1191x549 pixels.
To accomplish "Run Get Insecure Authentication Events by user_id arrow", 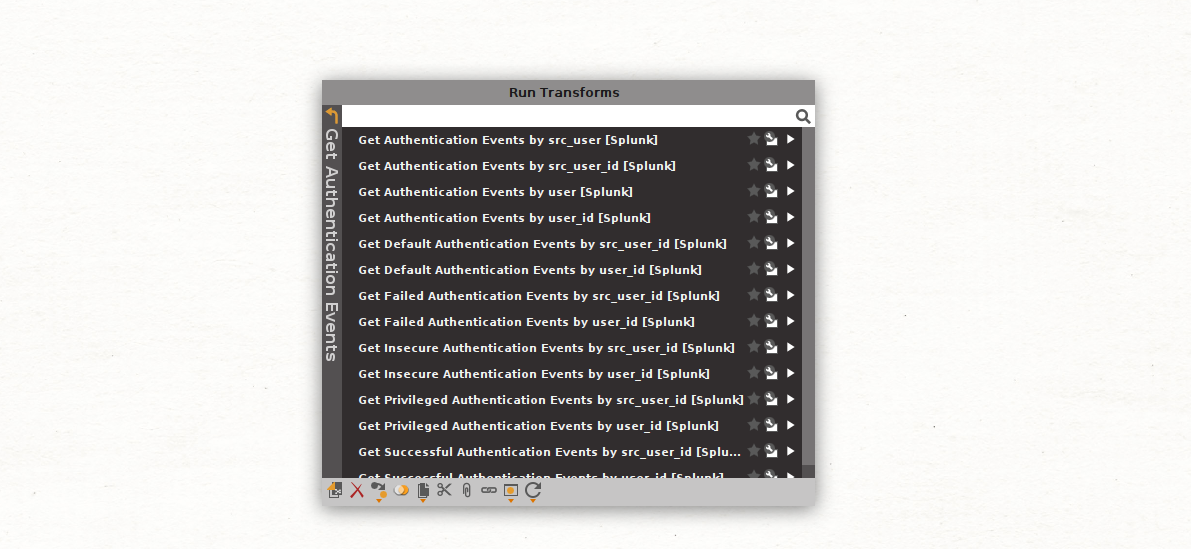I will [x=791, y=374].
